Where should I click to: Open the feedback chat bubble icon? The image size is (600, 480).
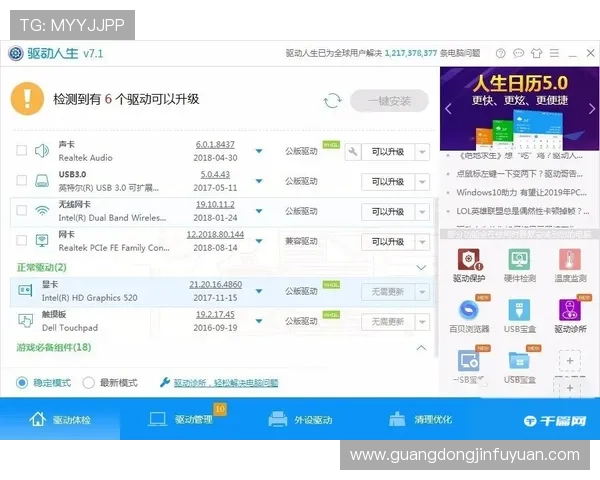518,53
